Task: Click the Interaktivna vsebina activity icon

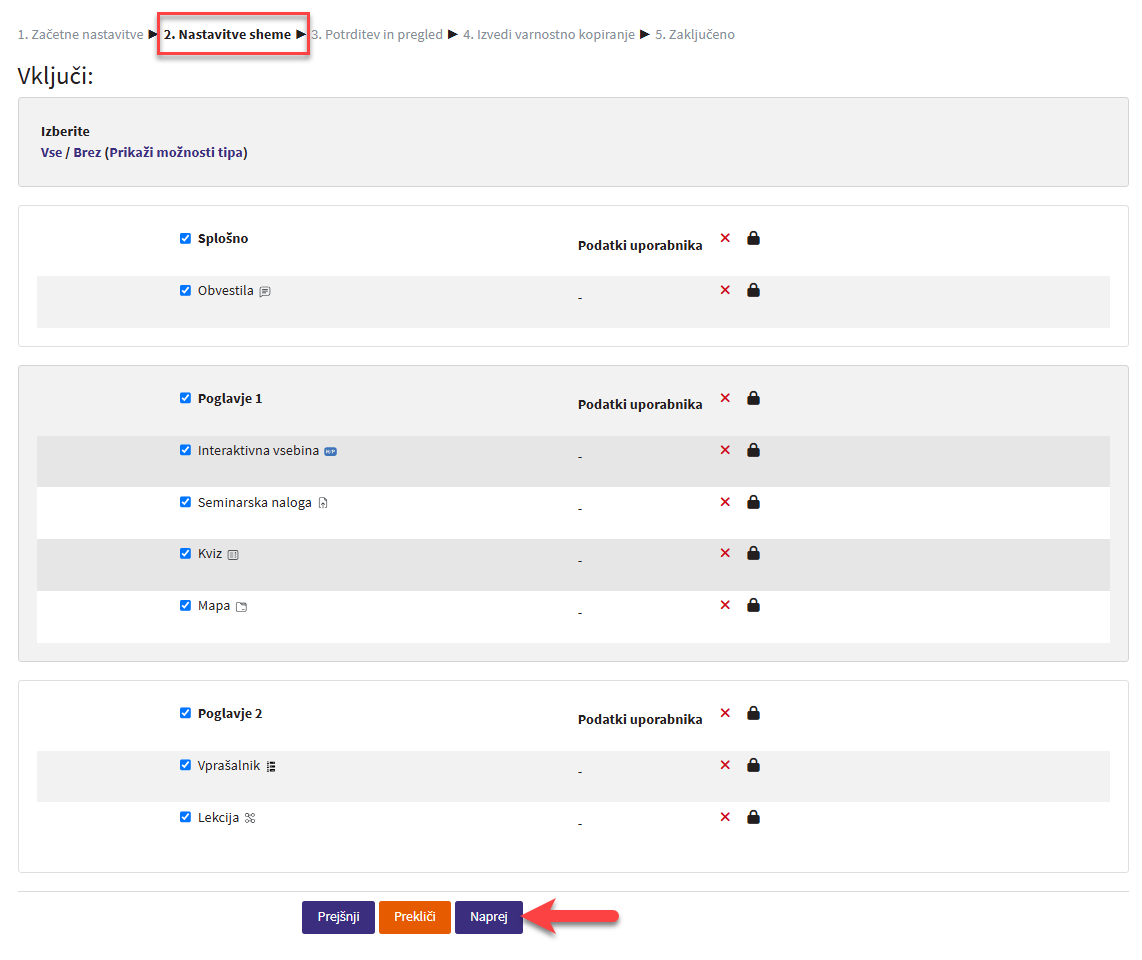Action: [331, 451]
